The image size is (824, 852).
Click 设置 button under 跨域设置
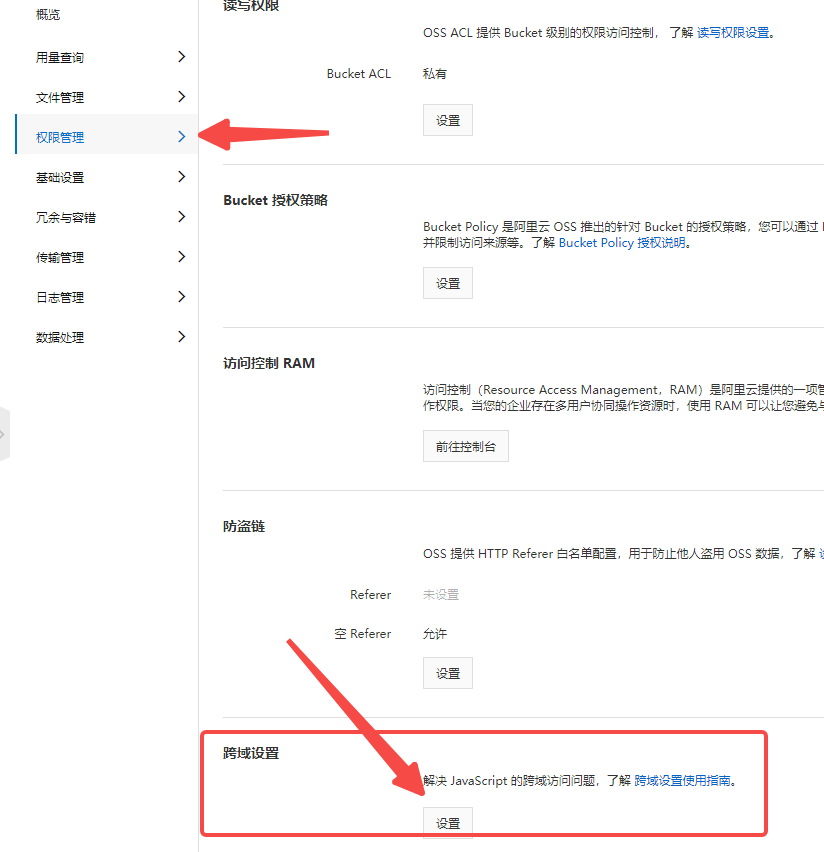[448, 823]
